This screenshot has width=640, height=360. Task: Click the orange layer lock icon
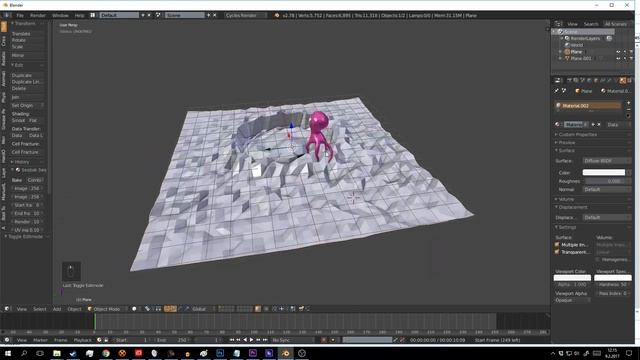pos(258,309)
